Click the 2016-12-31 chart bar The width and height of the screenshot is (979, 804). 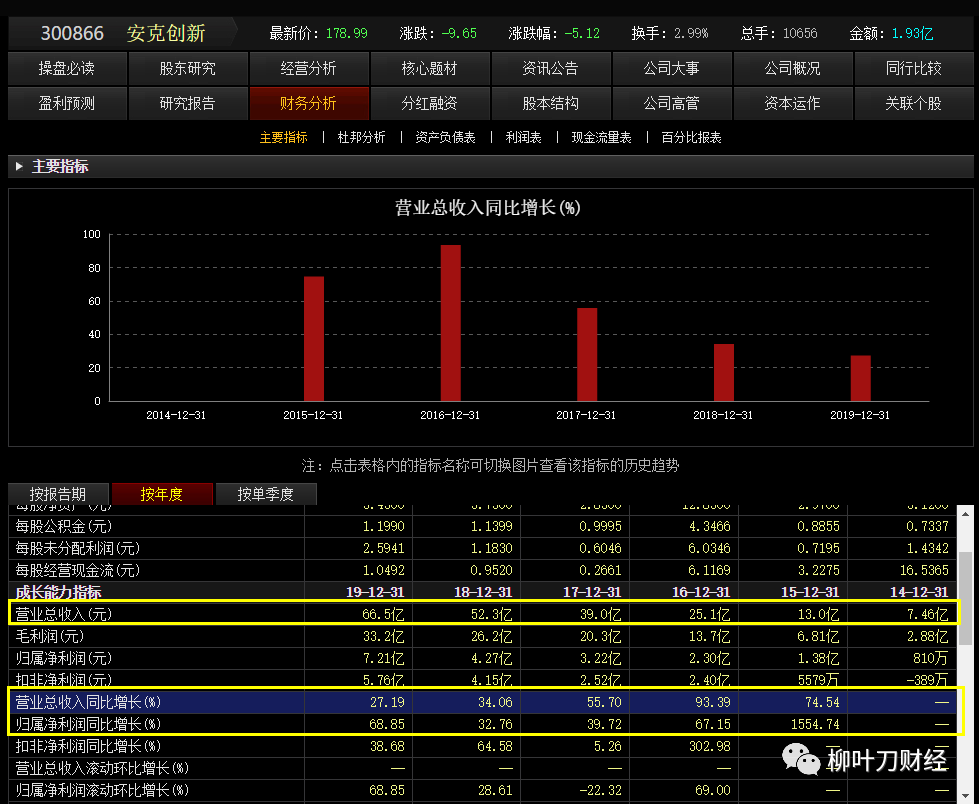(x=450, y=323)
